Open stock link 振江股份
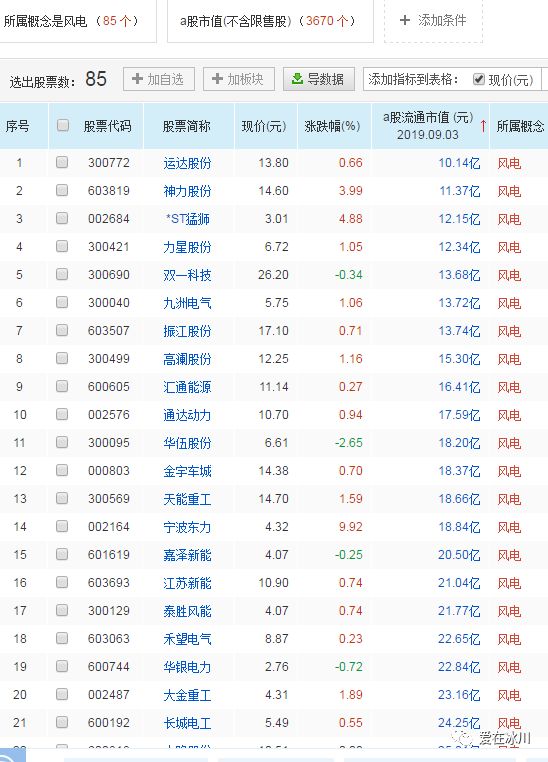Image resolution: width=548 pixels, height=762 pixels. click(188, 331)
